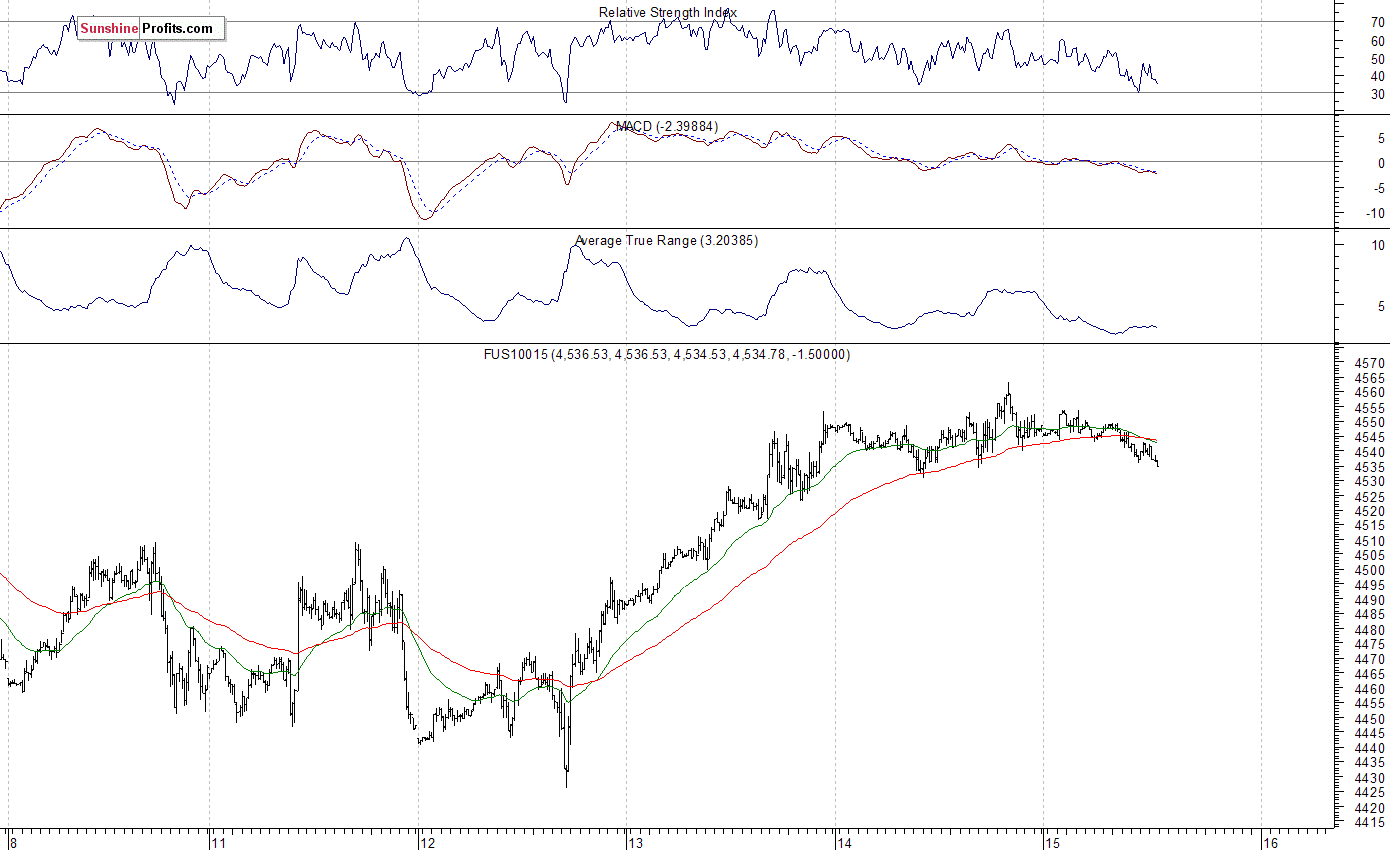This screenshot has height=850, width=1390.
Task: Click the MACD -10 axis label
Action: tap(1375, 213)
